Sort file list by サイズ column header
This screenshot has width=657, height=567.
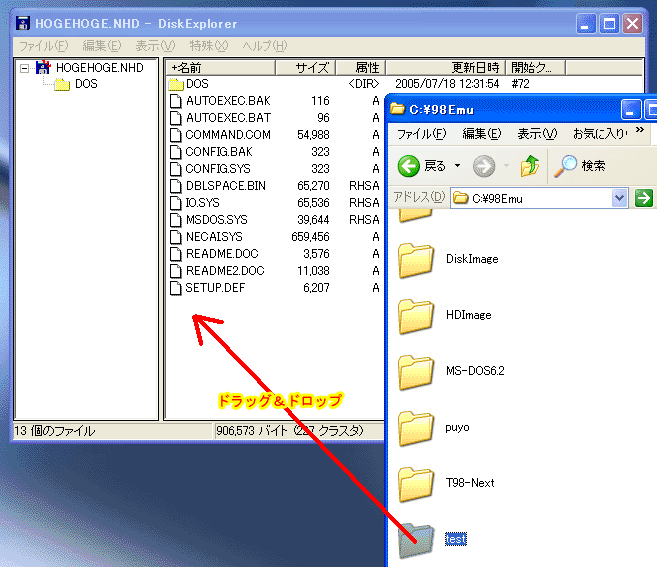point(305,67)
